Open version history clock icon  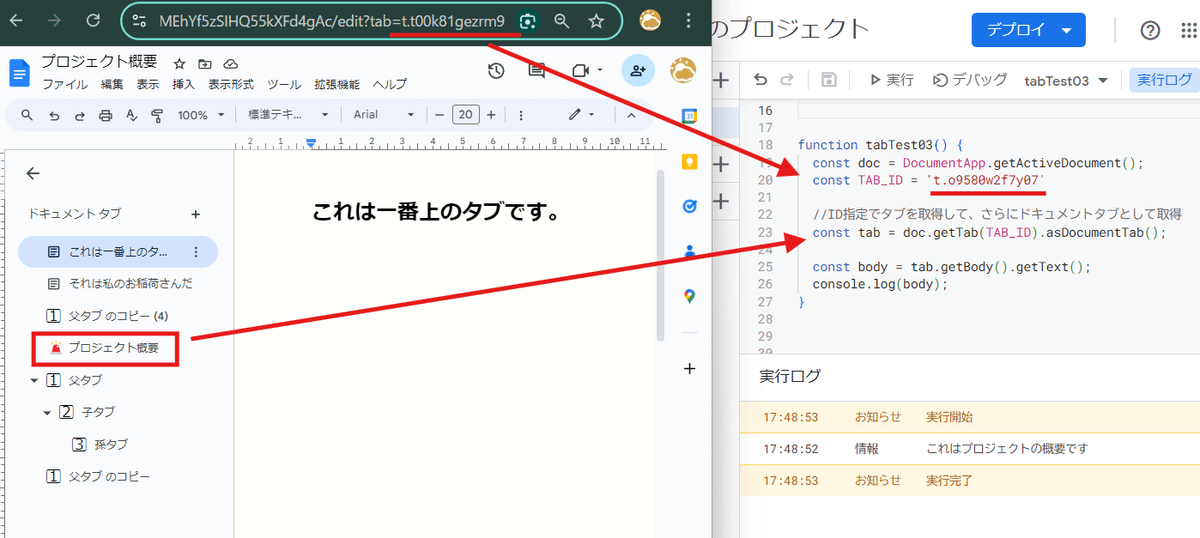(496, 70)
